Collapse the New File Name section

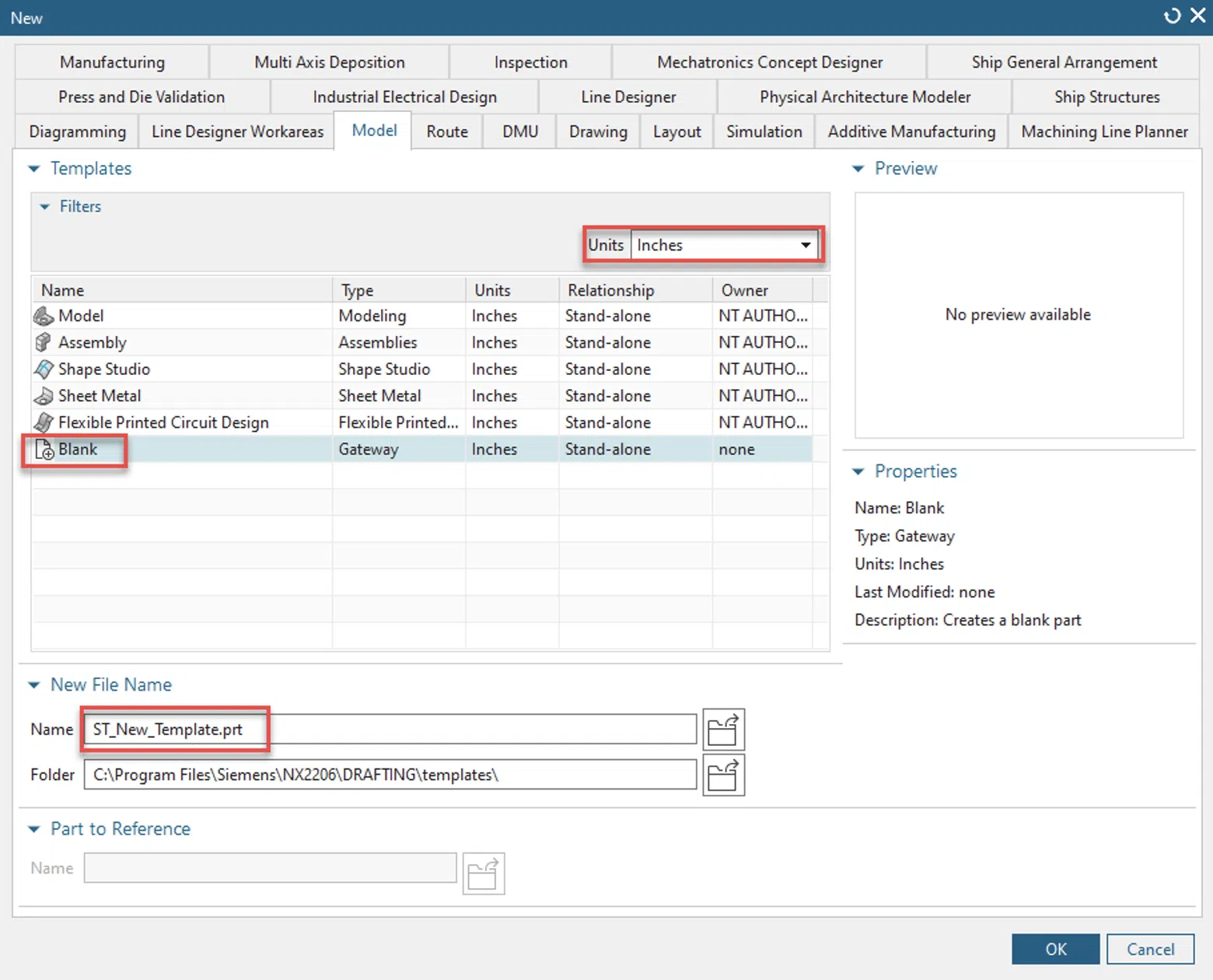click(33, 685)
